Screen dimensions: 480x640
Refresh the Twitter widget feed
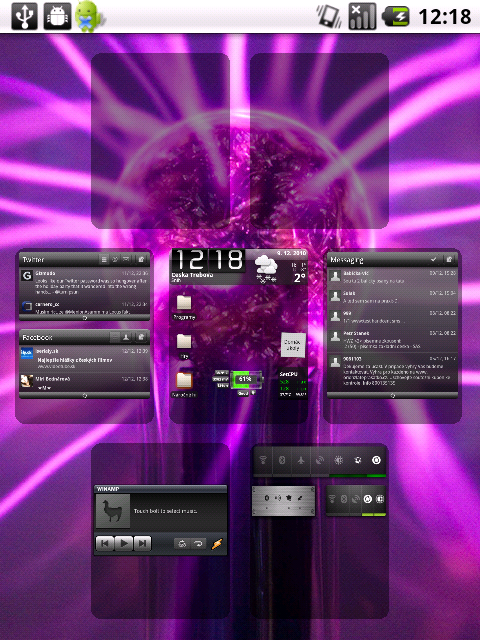coord(84,317)
